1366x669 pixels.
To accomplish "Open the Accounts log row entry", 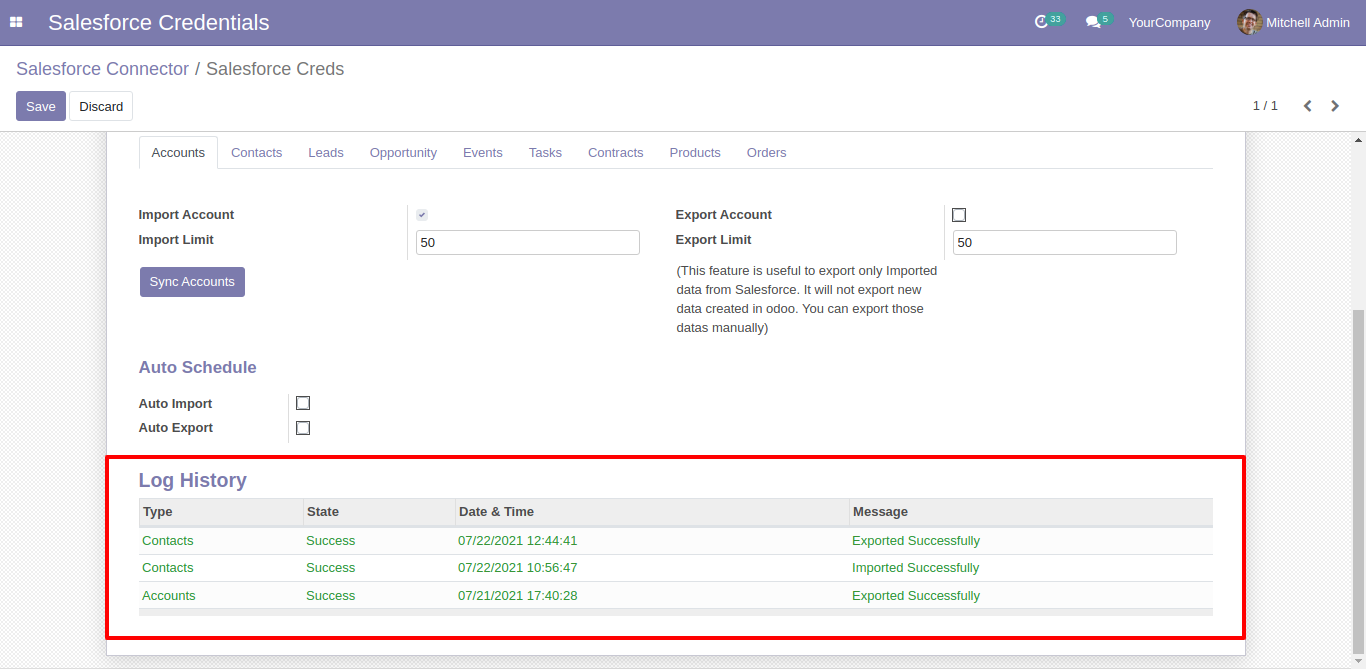I will [676, 596].
